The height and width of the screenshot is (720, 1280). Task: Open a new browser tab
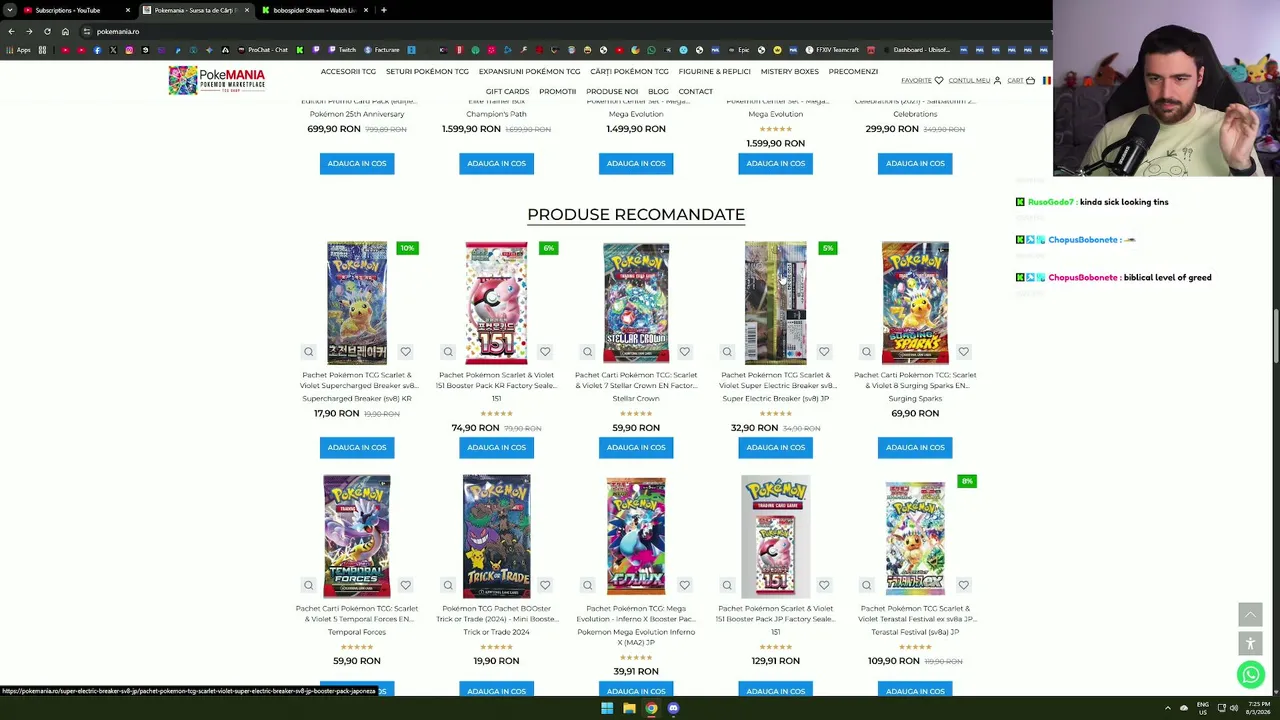click(384, 10)
